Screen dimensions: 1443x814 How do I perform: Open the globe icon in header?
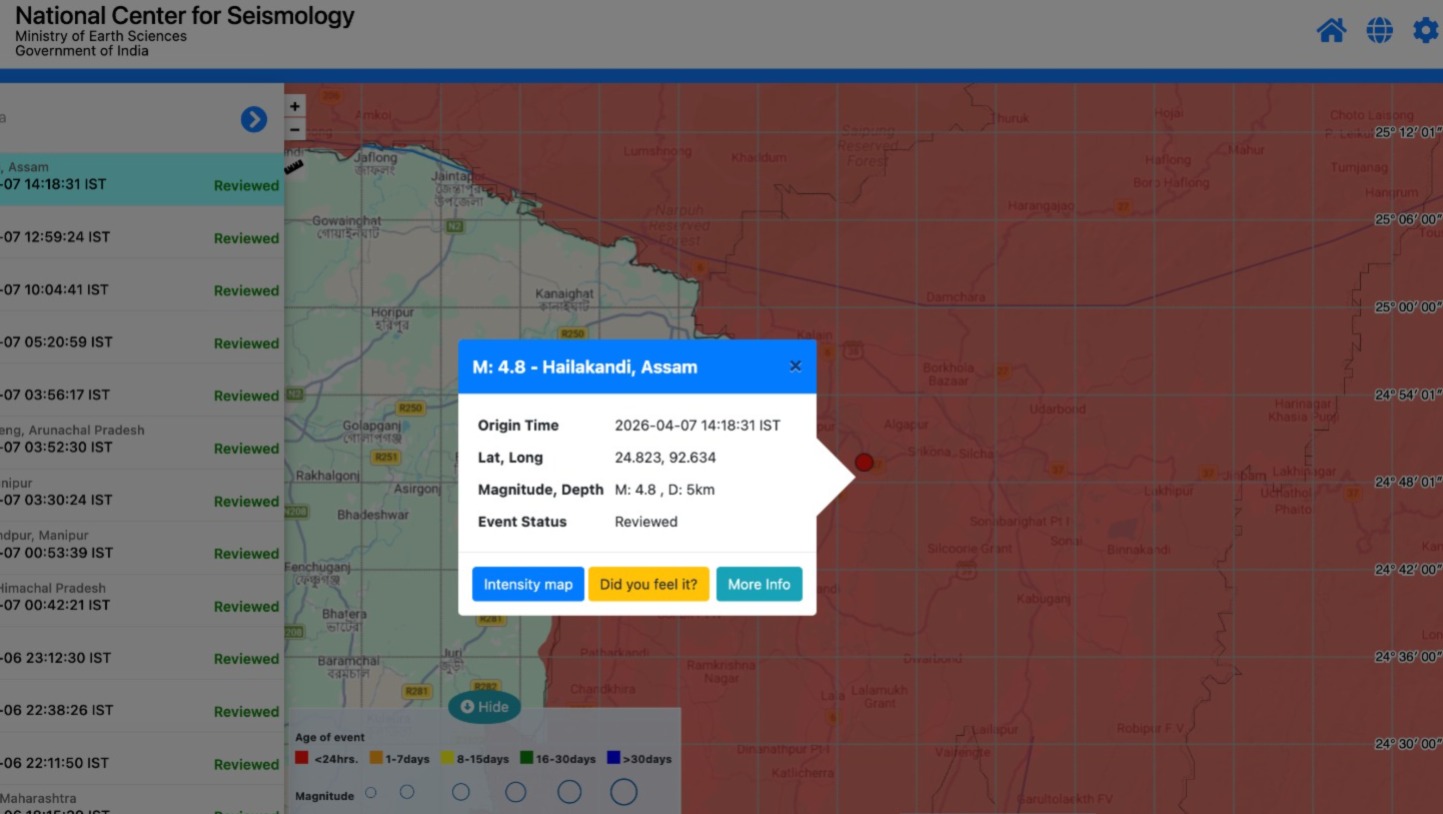[x=1379, y=31]
